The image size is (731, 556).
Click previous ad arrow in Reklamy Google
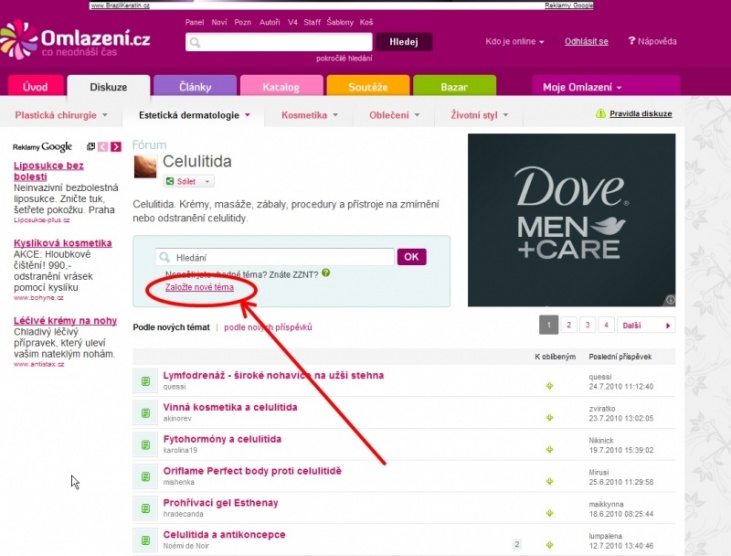(x=103, y=147)
